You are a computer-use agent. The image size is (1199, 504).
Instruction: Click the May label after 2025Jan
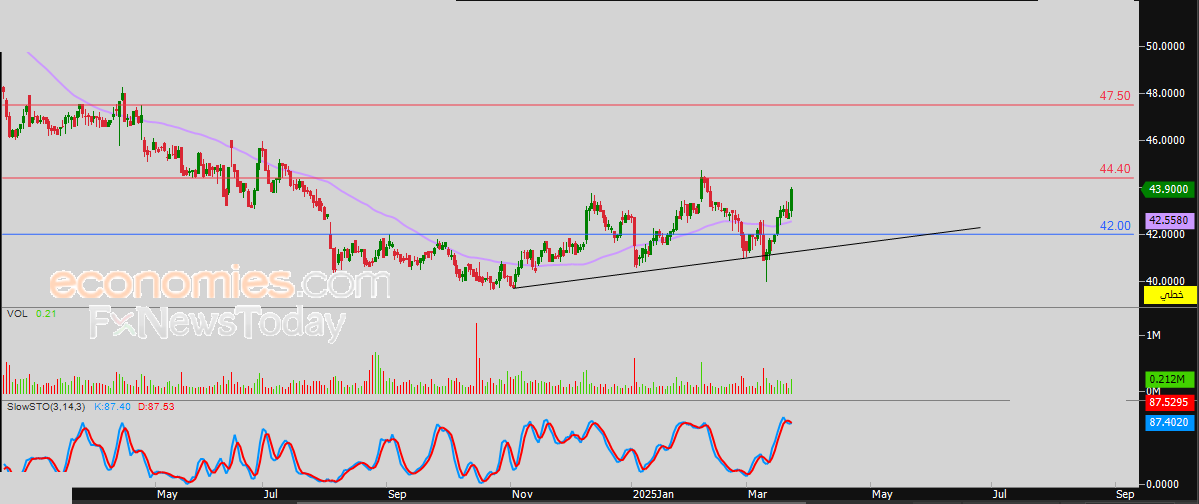tap(882, 495)
